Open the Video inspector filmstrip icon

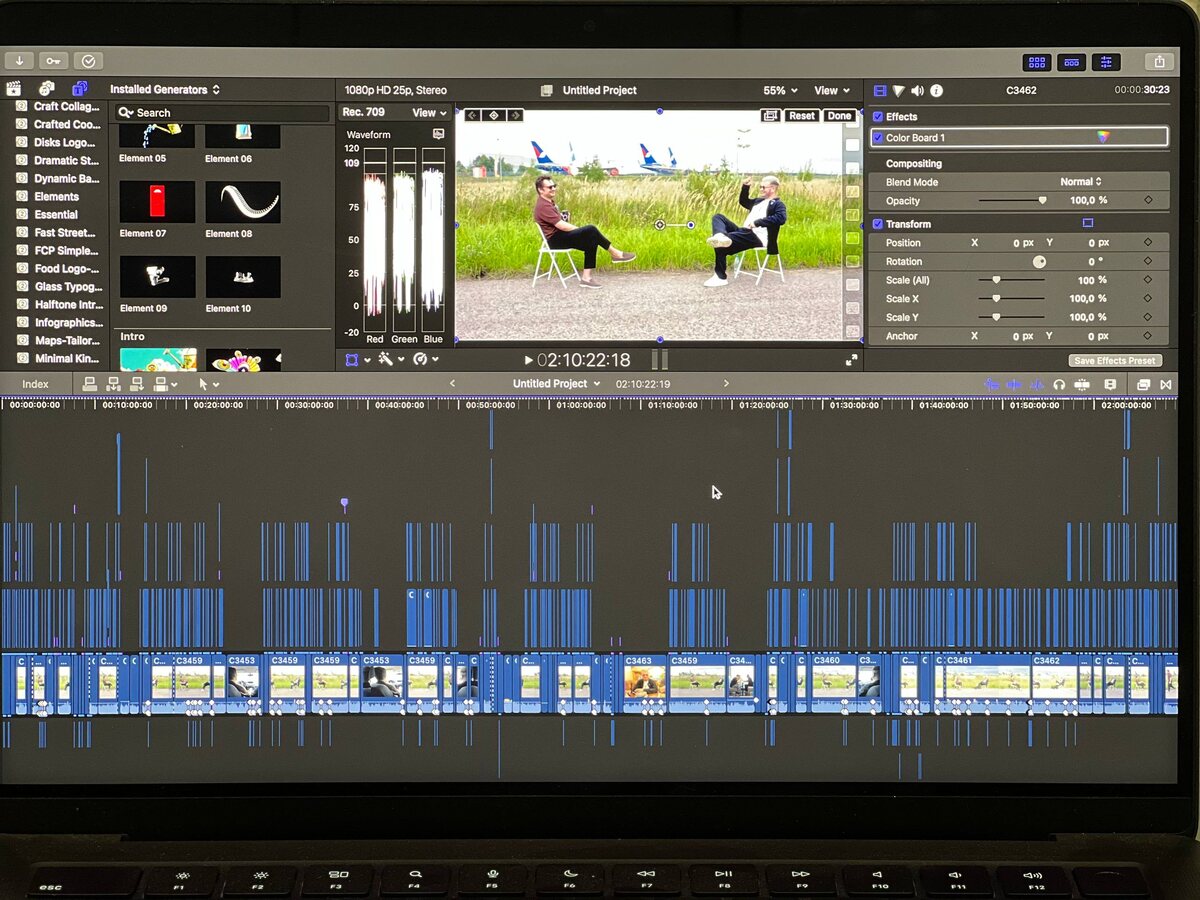880,90
